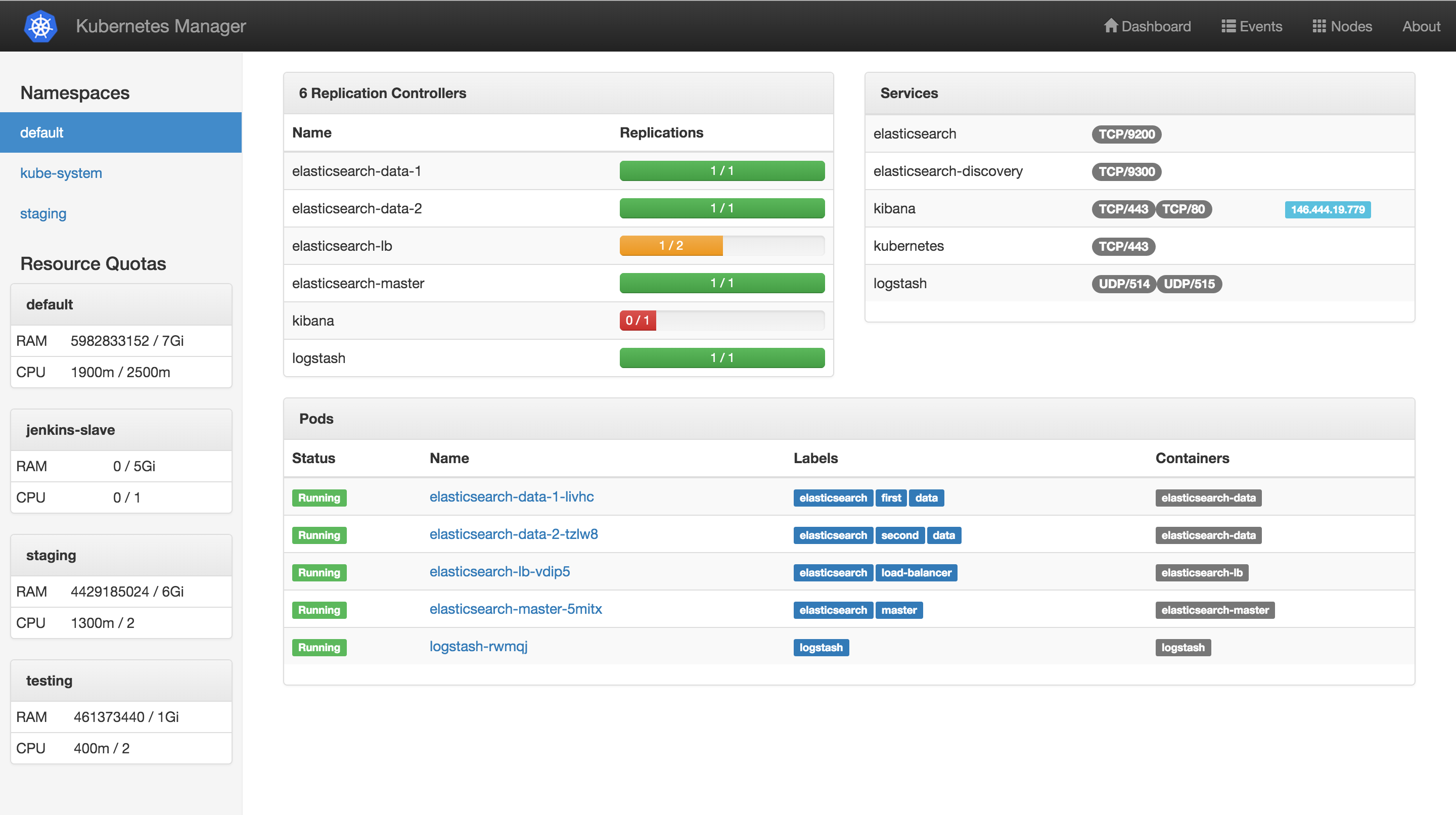The height and width of the screenshot is (815, 1456).
Task: Click the Dashboard home icon
Action: point(1110,26)
